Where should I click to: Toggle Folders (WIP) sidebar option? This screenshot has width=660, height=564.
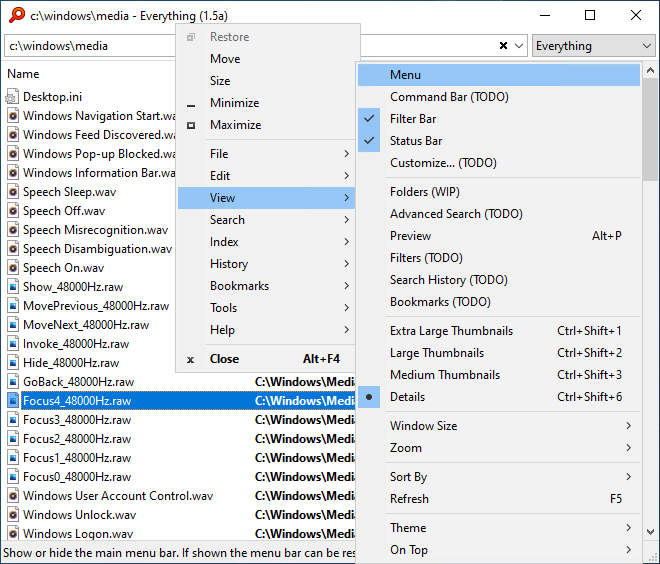[499, 192]
